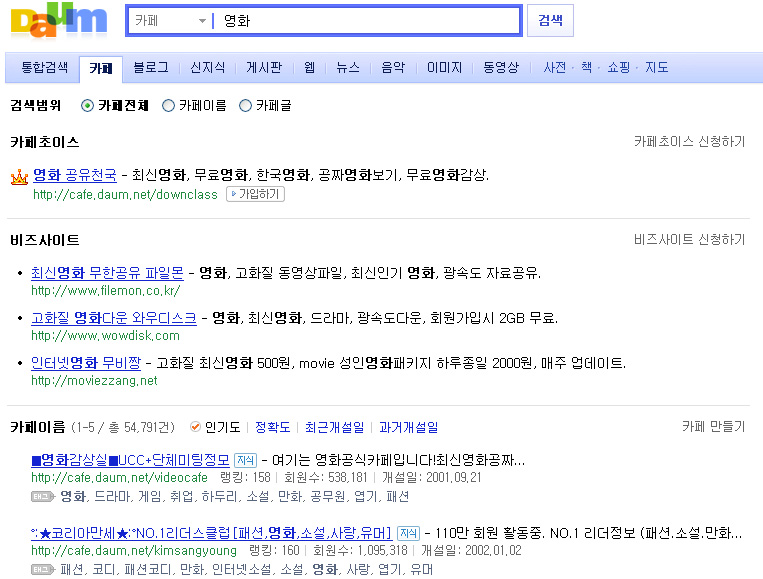The height and width of the screenshot is (579, 763).
Task: Open the 책 tab
Action: (x=587, y=67)
